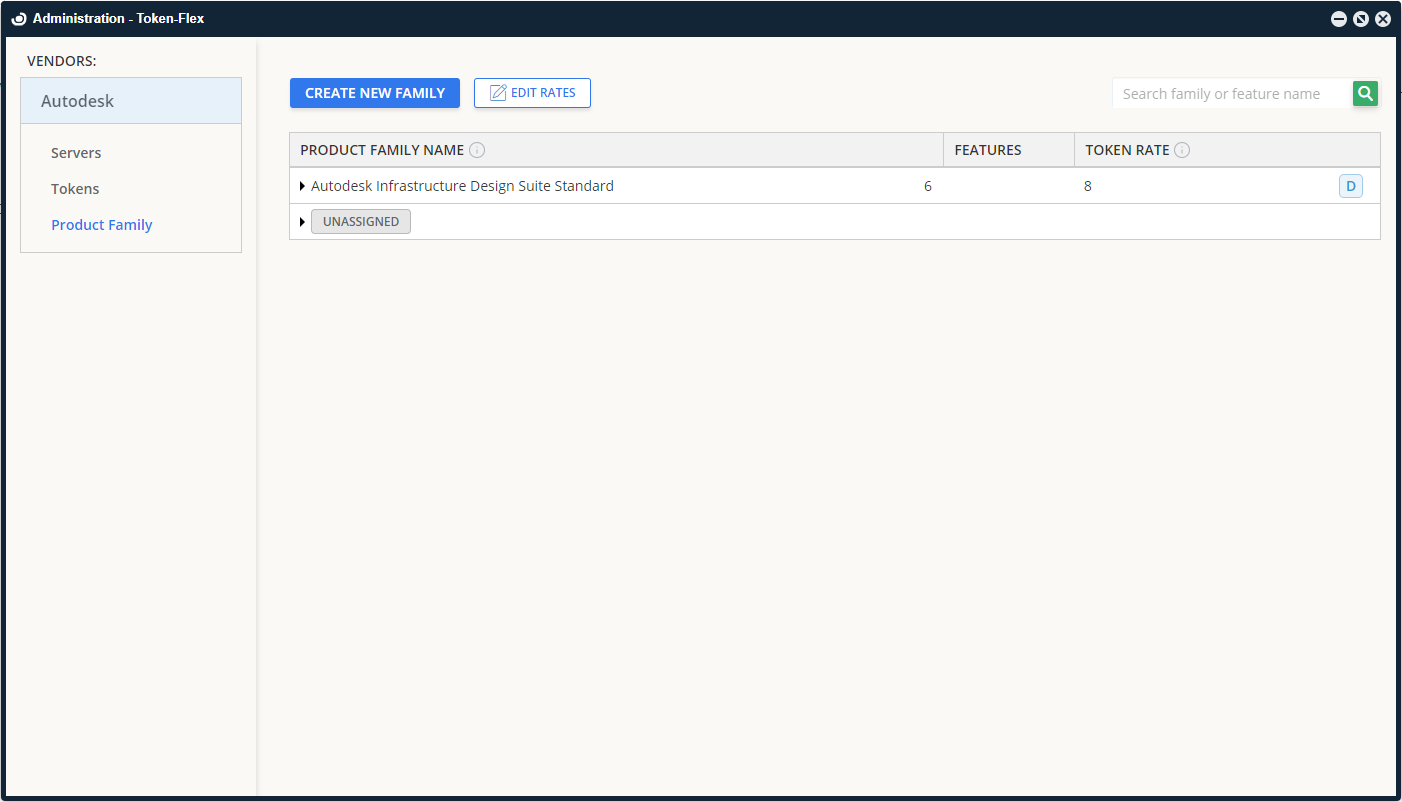1402x802 pixels.
Task: Expand the Autodesk Infrastructure Design Suite Standard row
Action: click(303, 186)
